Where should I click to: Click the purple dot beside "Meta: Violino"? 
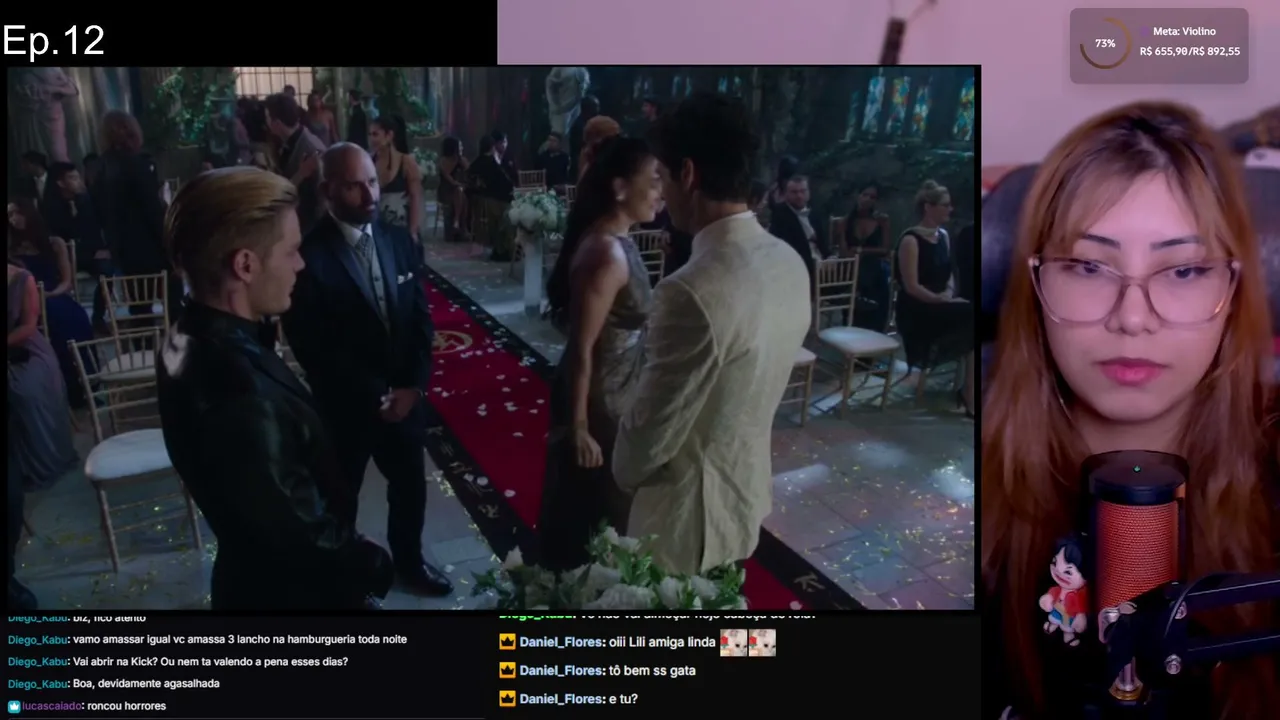1144,31
